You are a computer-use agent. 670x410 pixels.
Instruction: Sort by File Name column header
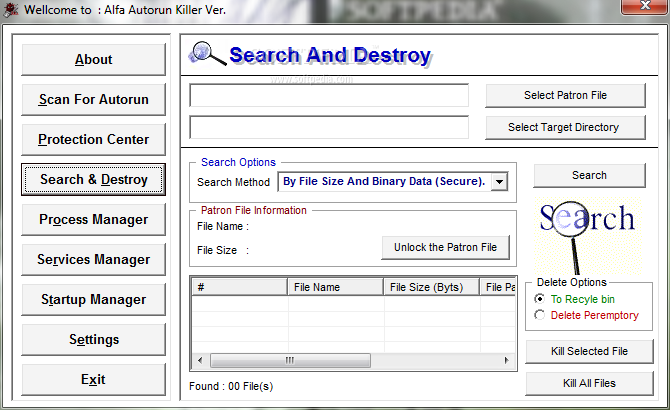pyautogui.click(x=336, y=287)
